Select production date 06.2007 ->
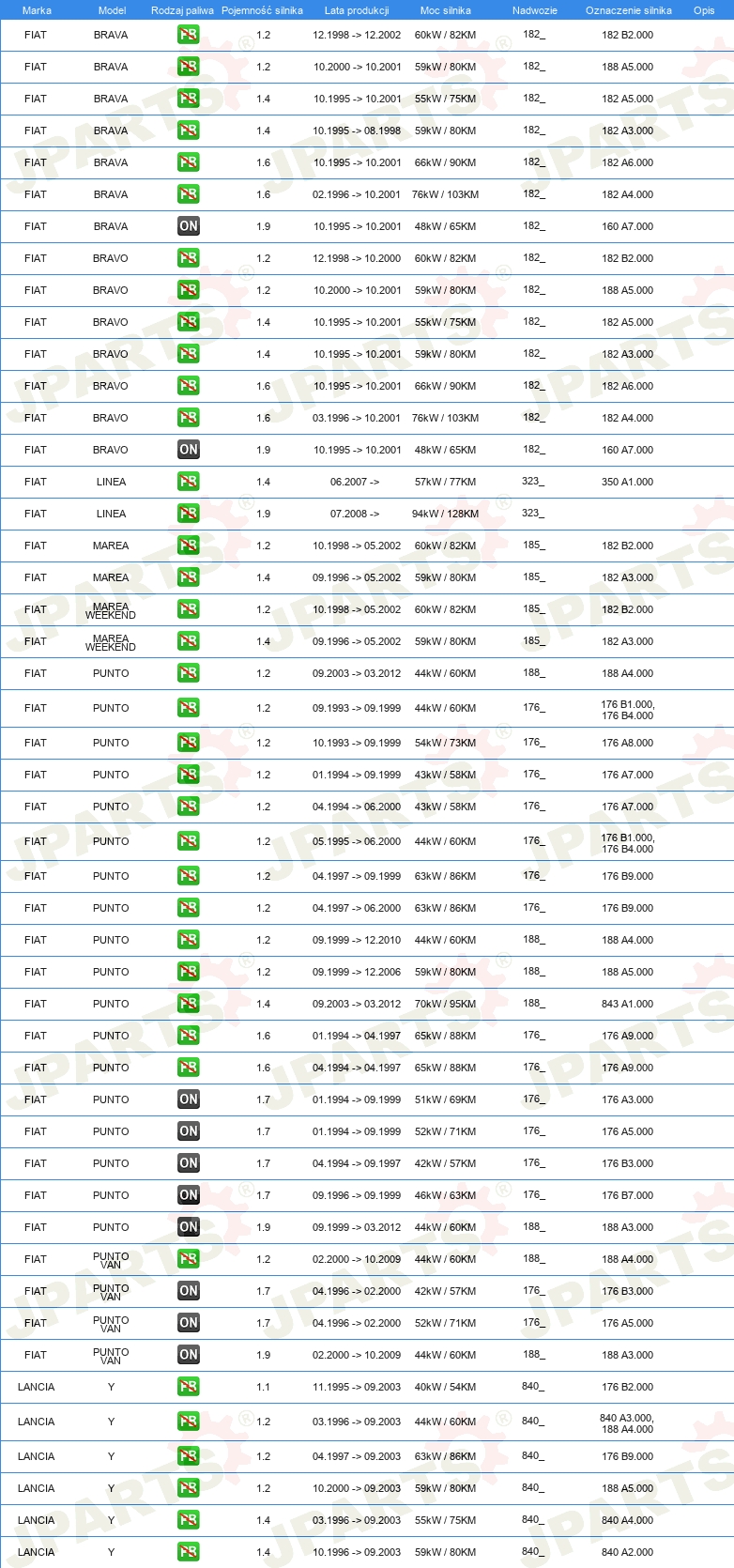The width and height of the screenshot is (734, 1568). (x=355, y=482)
